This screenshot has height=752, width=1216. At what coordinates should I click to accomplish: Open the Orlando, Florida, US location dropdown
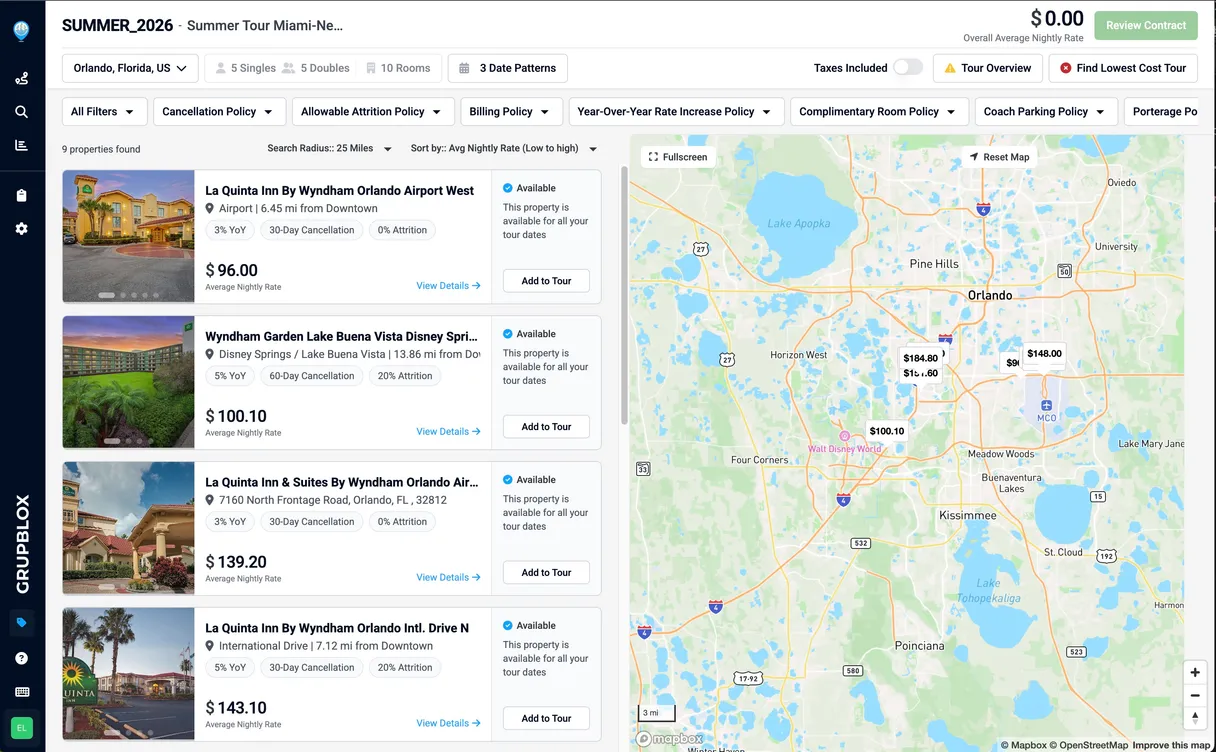pos(130,68)
